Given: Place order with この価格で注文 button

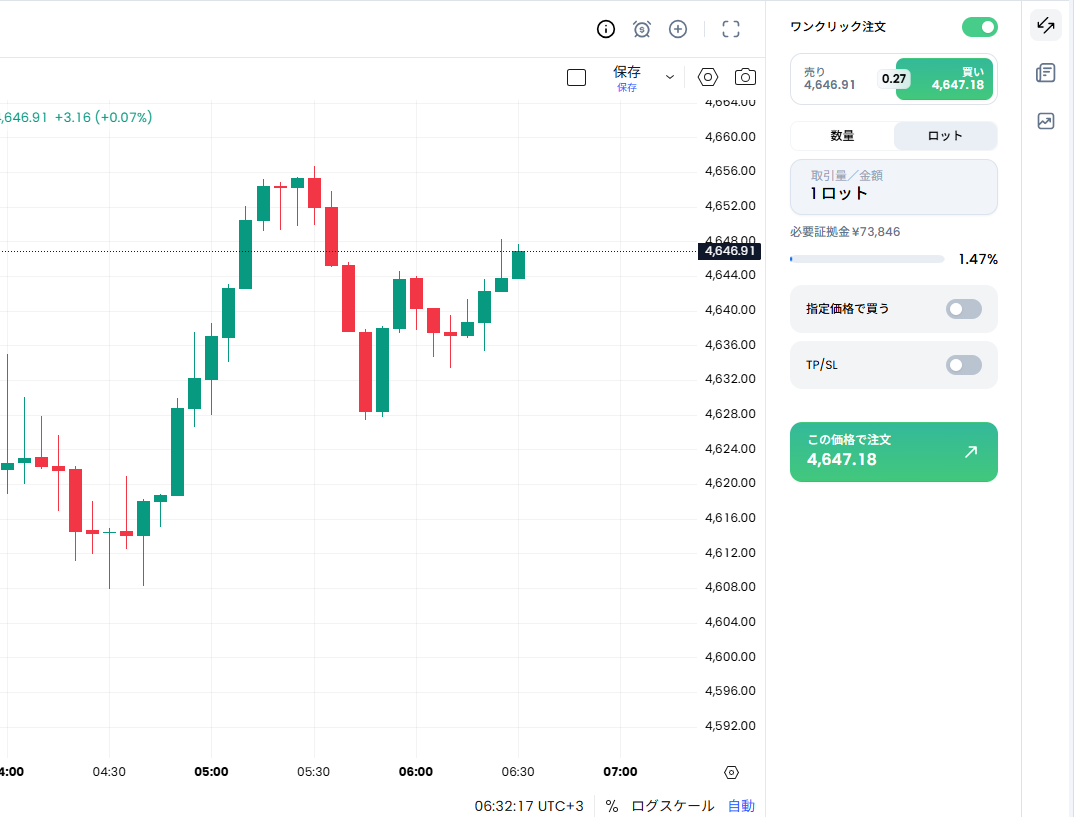Looking at the screenshot, I should pos(893,452).
